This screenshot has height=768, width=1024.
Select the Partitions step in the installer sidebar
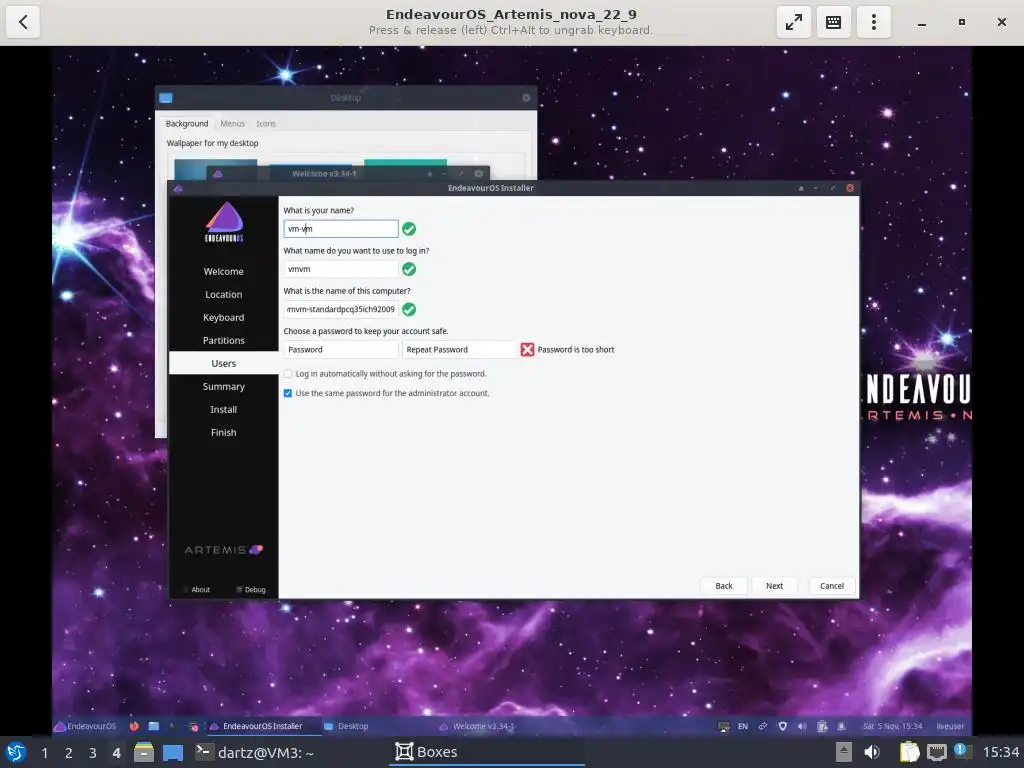223,340
